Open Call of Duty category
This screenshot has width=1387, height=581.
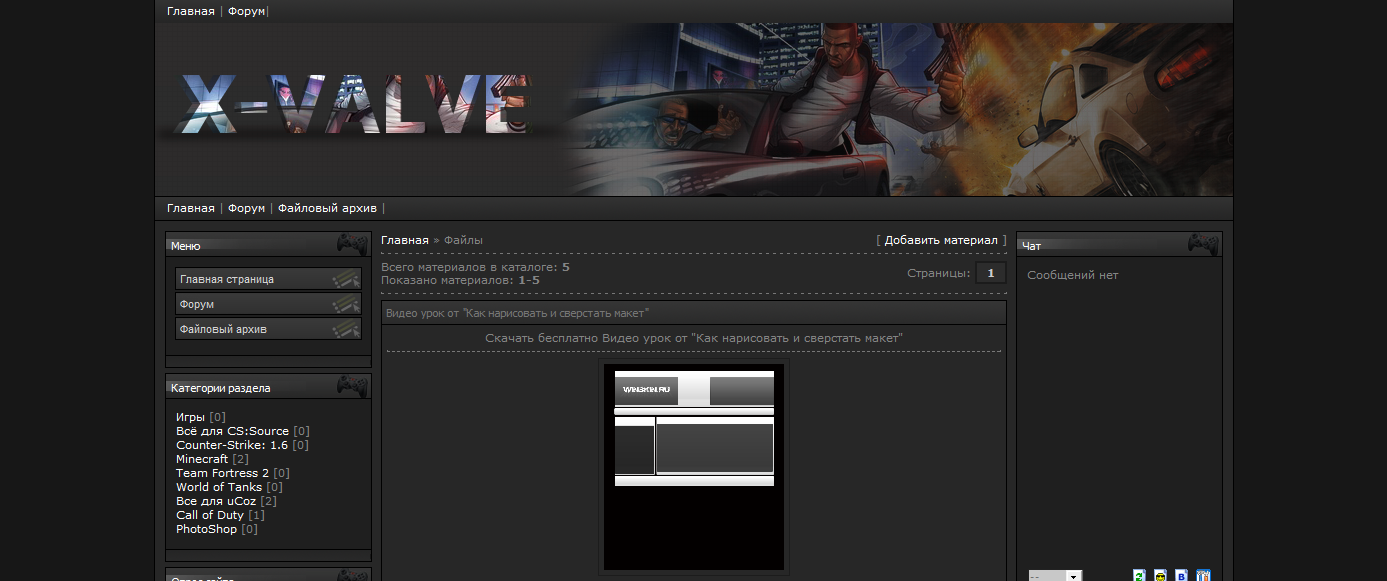210,515
